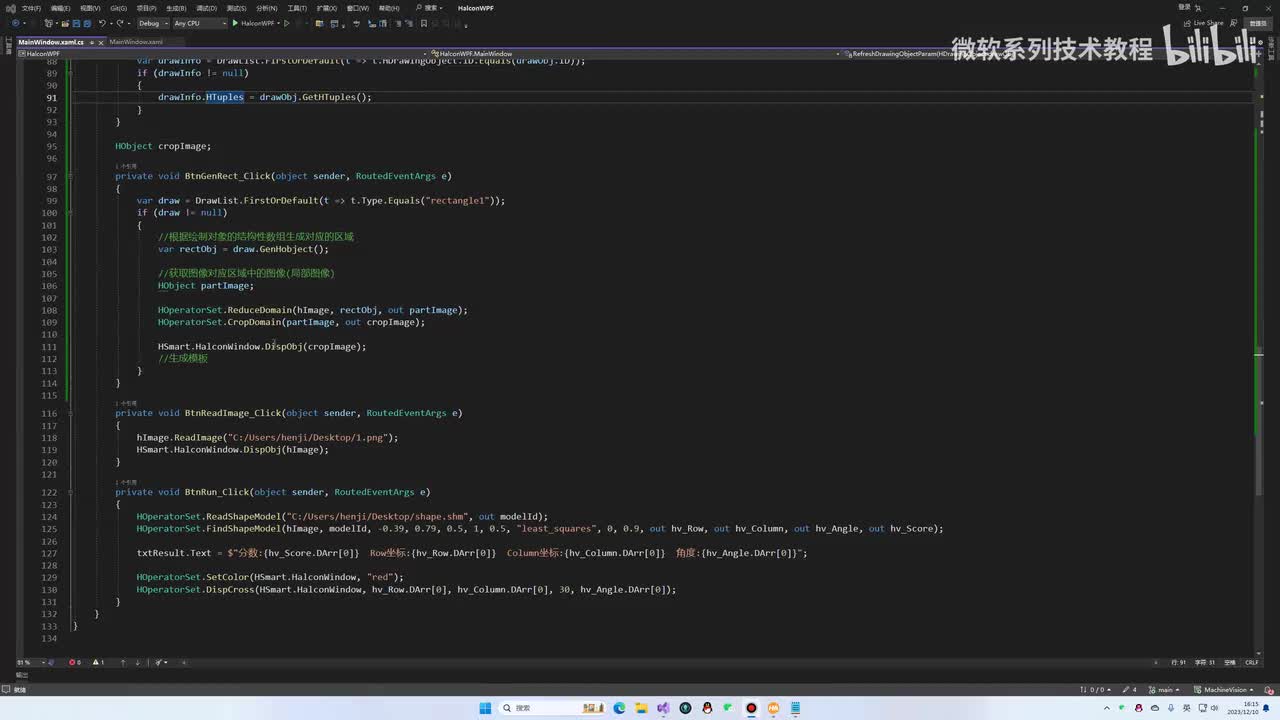Open the Debug configuration dropdown
Viewport: 1280px width, 720px height.
coord(152,23)
